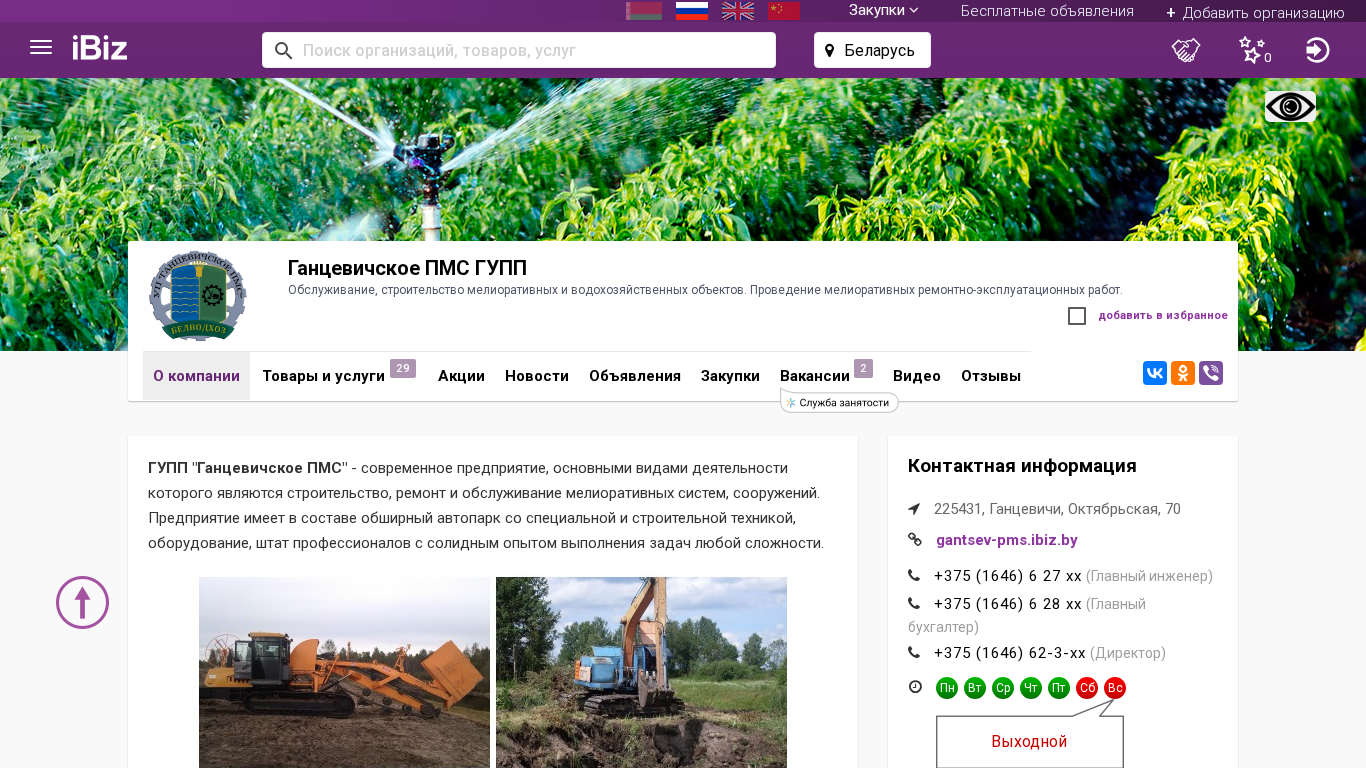Screen dimensions: 1366x768
Task: Click the working hours clock icon
Action: [915, 687]
